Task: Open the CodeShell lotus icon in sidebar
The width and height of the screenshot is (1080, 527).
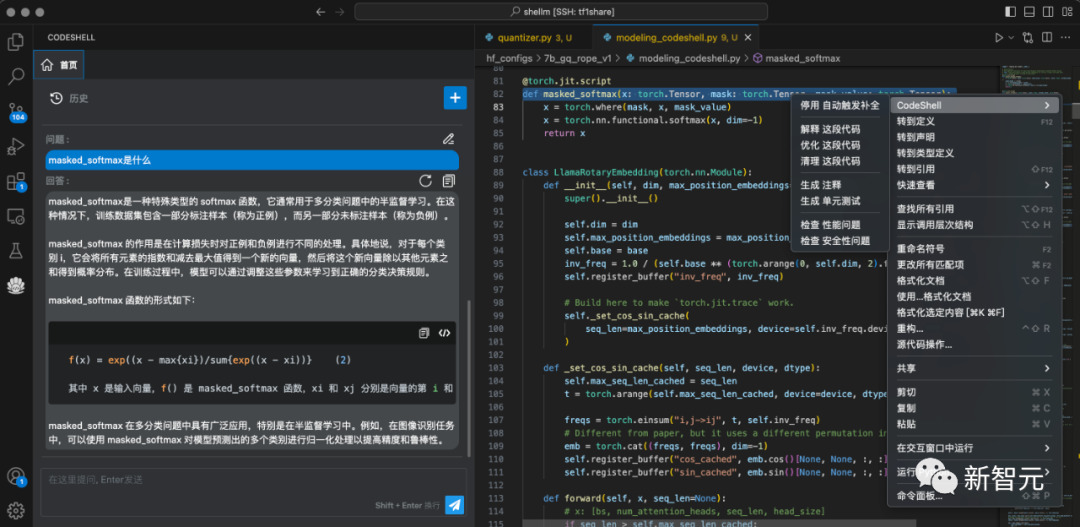Action: (16, 285)
